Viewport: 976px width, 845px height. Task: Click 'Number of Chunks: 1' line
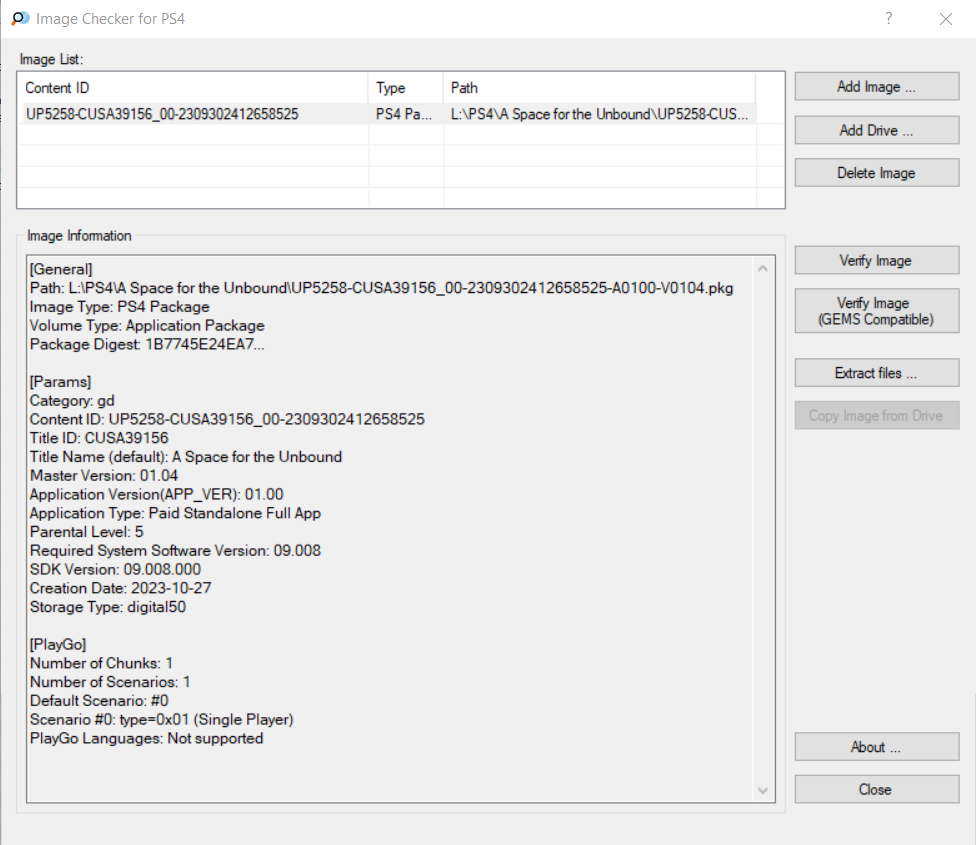pos(101,663)
